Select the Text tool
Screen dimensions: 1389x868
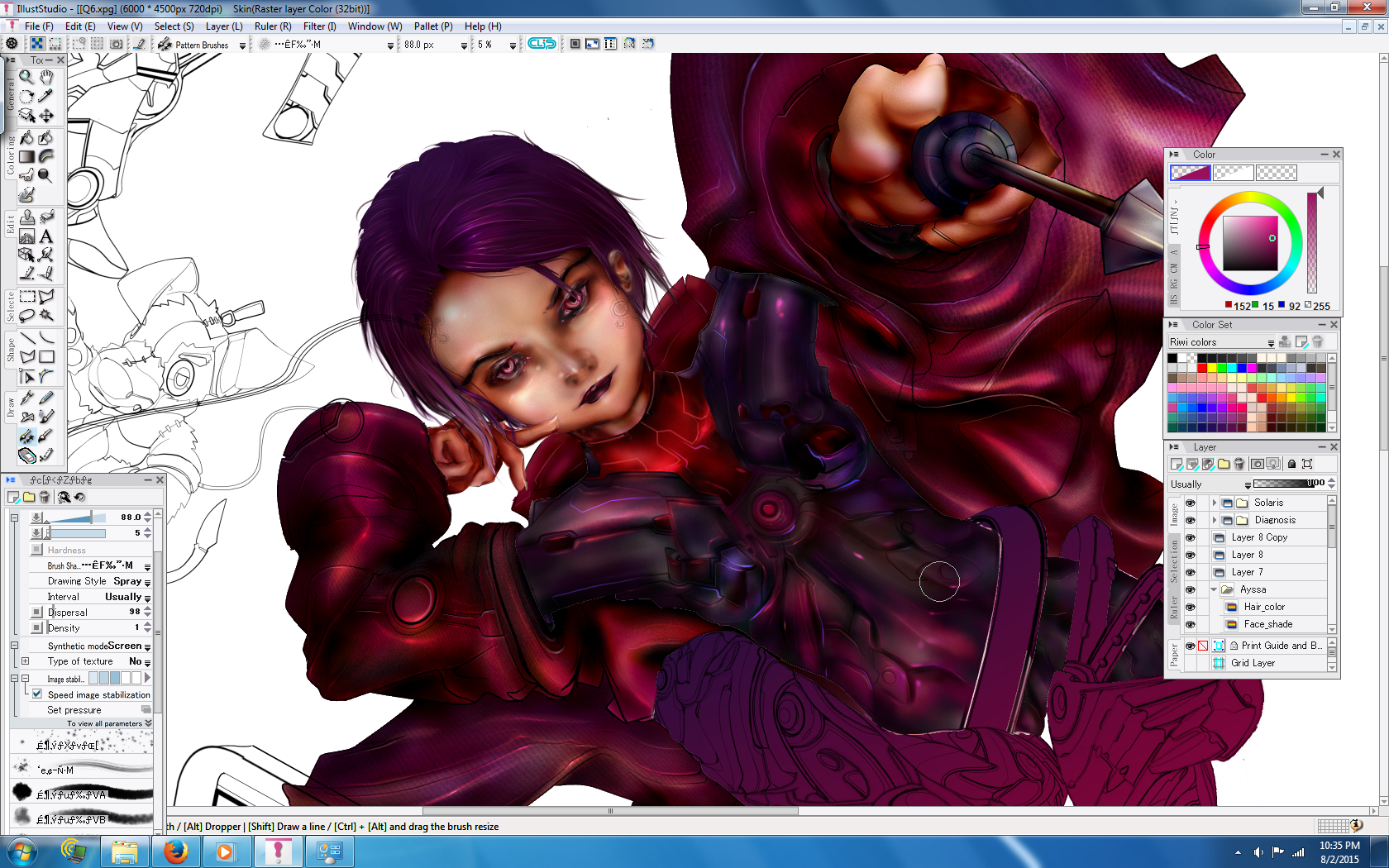(x=46, y=236)
